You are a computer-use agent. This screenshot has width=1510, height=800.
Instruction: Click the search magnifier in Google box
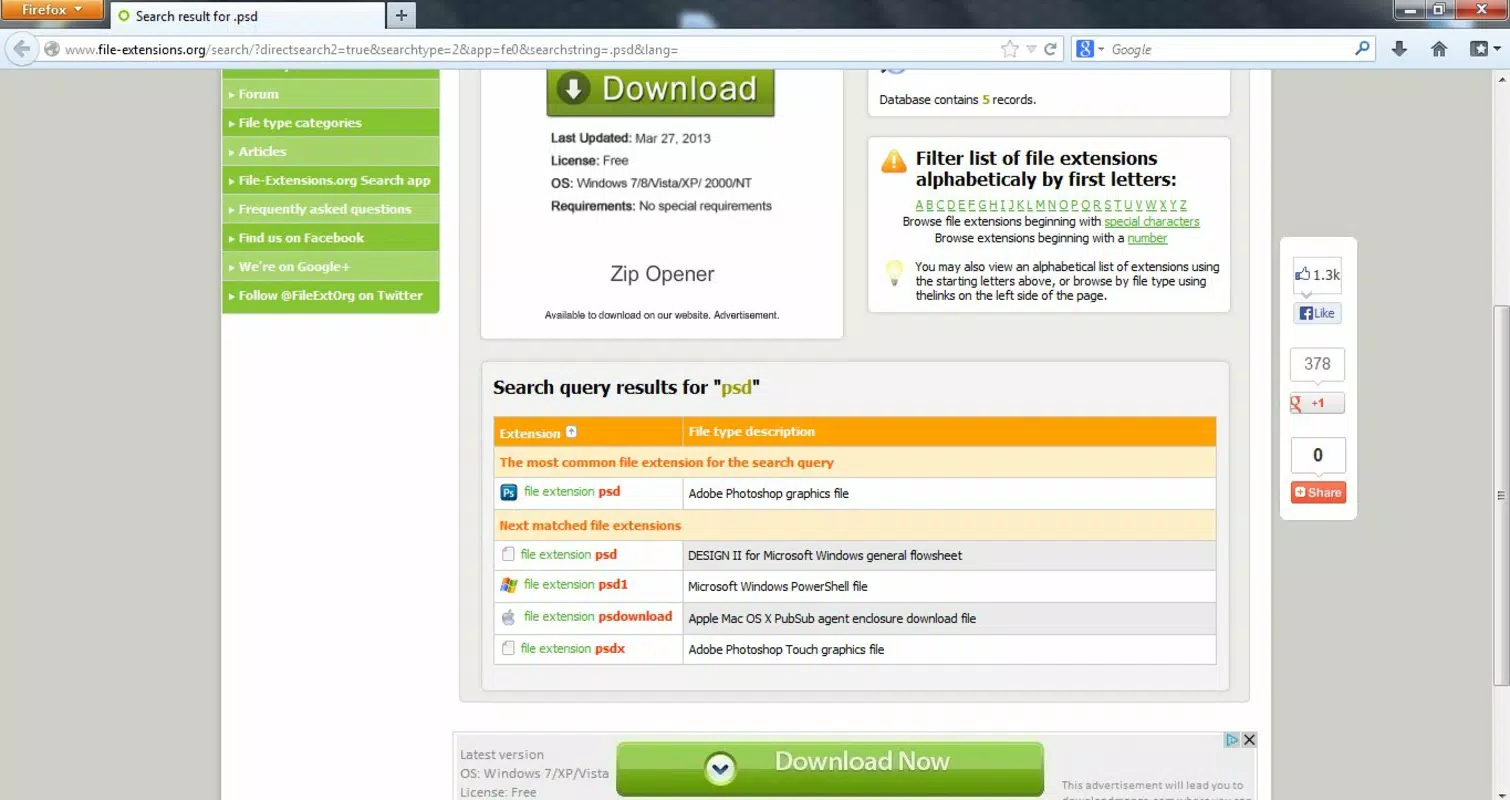1362,48
